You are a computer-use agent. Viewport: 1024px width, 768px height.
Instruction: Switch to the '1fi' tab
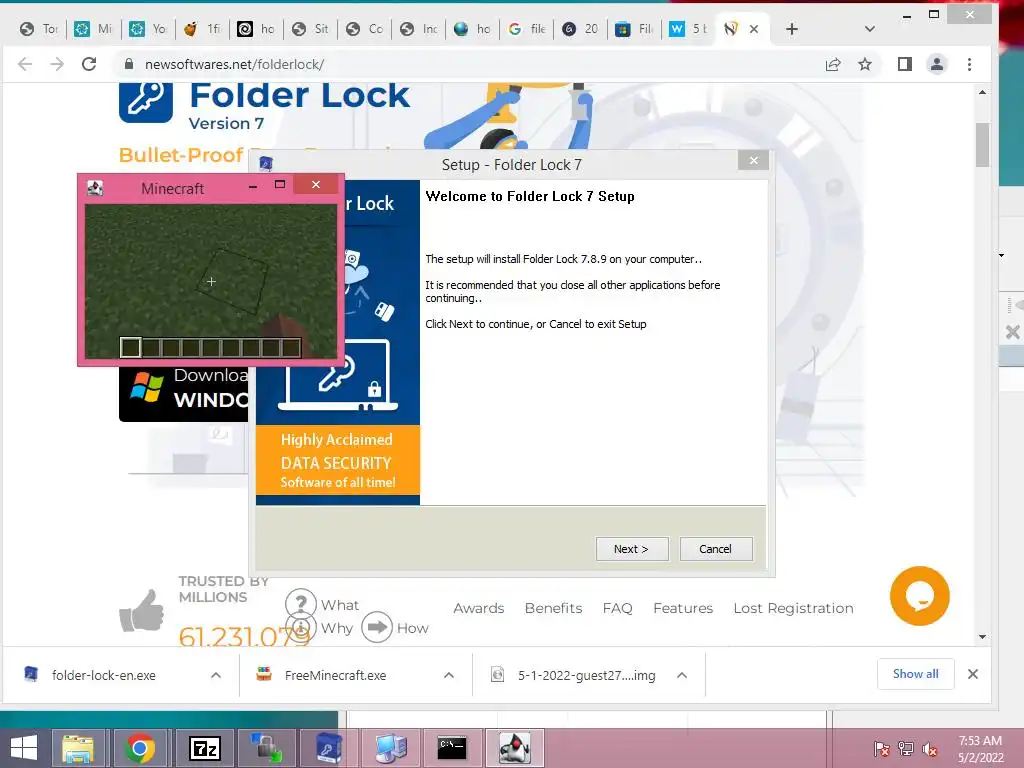point(202,29)
